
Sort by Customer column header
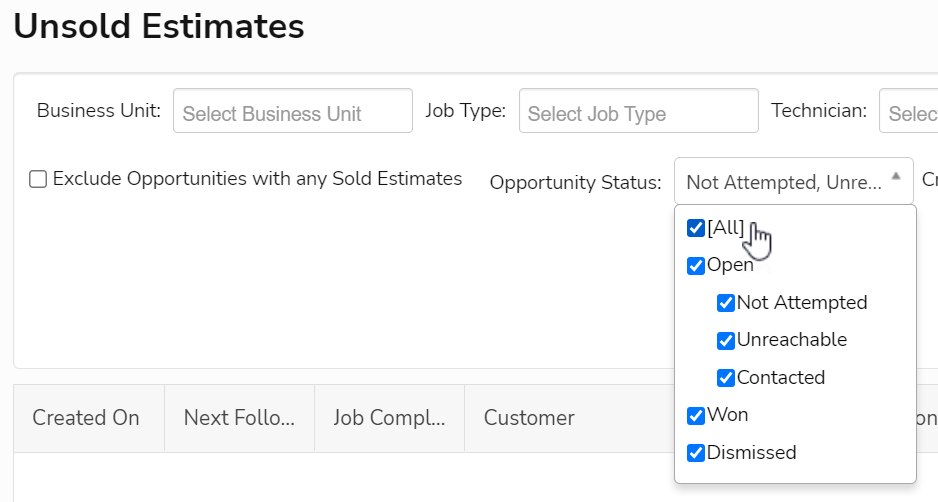pyautogui.click(x=529, y=418)
